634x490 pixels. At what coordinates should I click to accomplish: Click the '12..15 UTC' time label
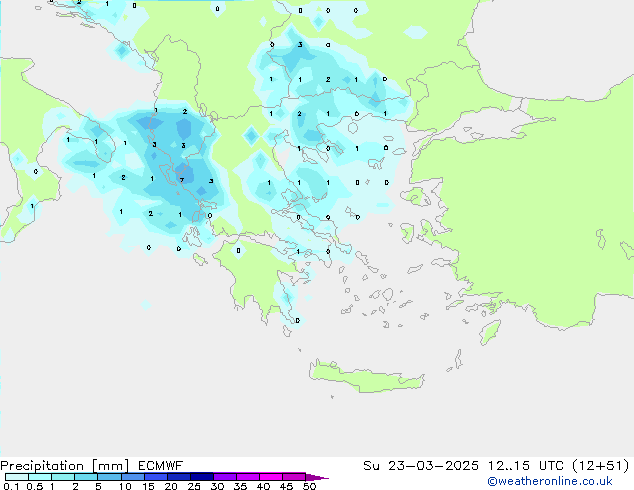click(x=526, y=466)
